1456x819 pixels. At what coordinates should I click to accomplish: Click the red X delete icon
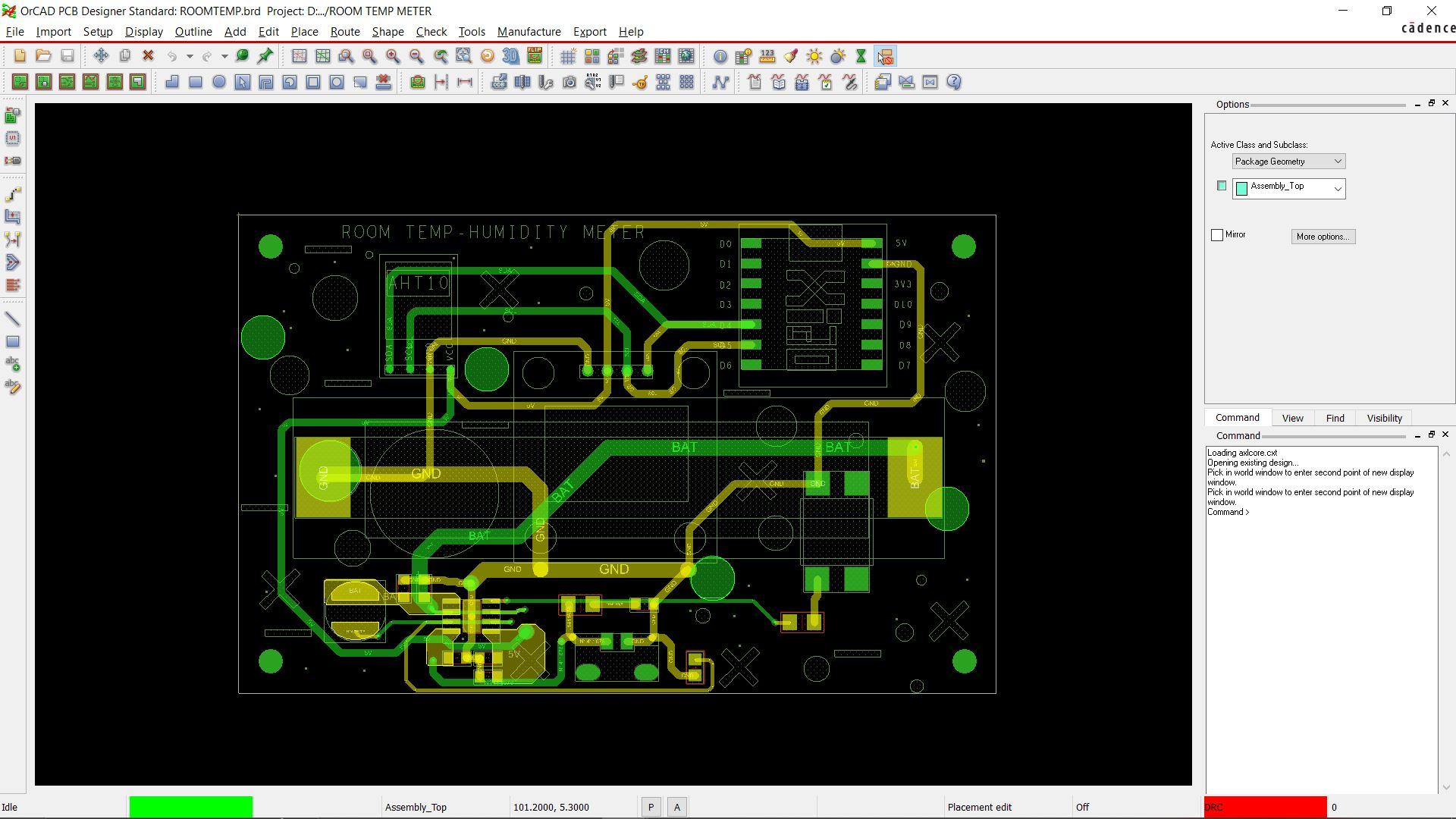(148, 56)
